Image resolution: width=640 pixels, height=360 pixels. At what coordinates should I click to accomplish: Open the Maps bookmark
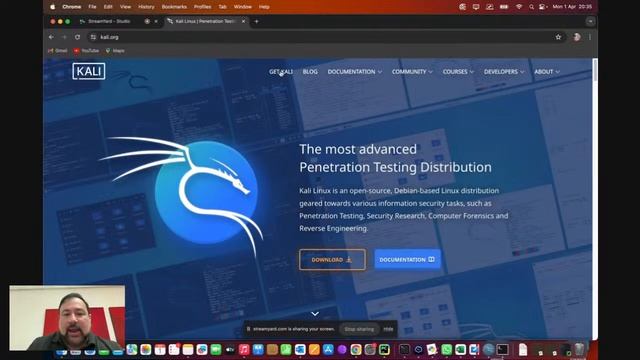coord(115,51)
